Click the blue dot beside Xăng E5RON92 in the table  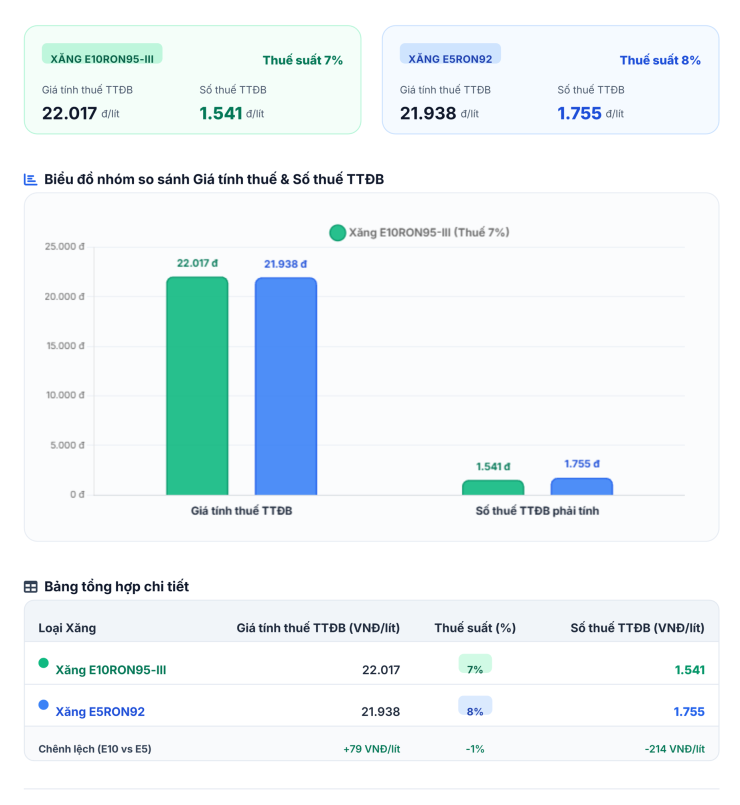[x=44, y=705]
